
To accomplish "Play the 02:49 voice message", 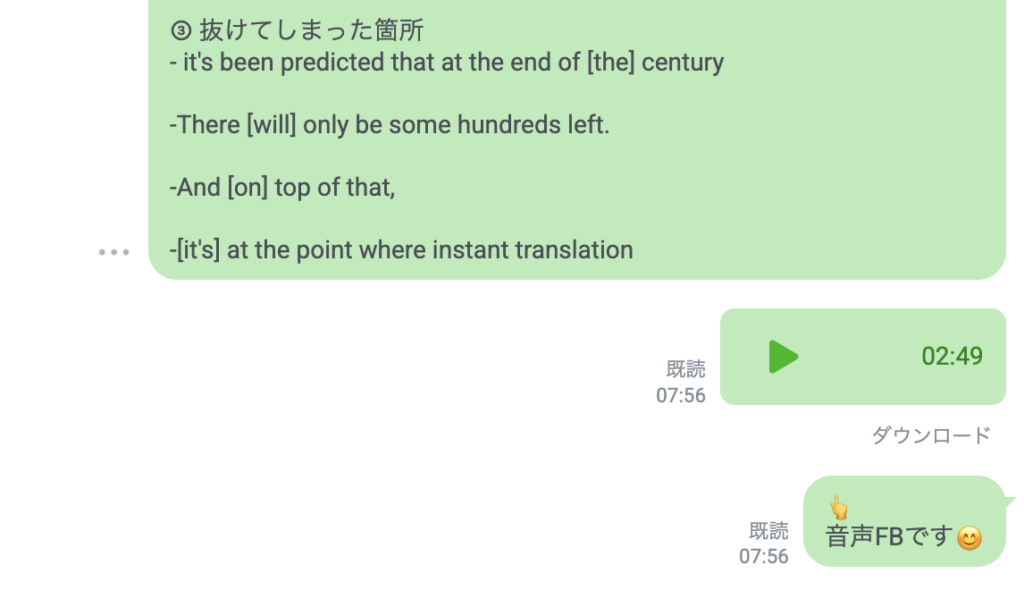I will click(x=783, y=357).
